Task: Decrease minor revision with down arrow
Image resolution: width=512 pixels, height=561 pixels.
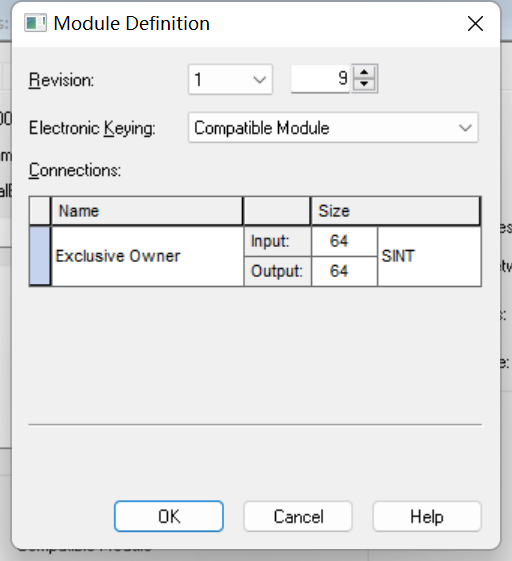Action: click(x=364, y=84)
